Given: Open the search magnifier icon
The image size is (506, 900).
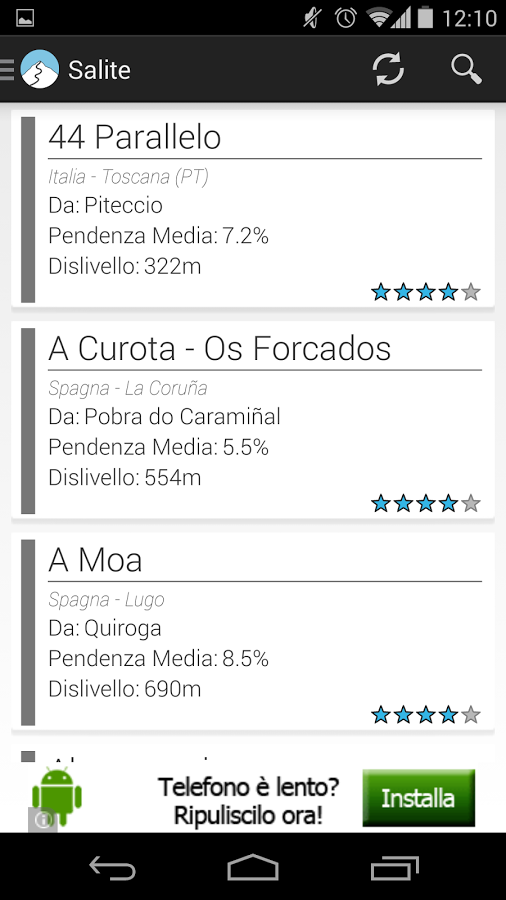Looking at the screenshot, I should pos(466,69).
